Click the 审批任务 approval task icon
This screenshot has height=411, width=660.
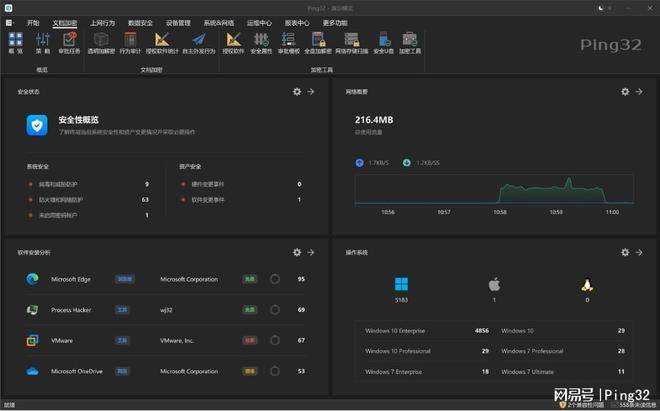pos(69,41)
